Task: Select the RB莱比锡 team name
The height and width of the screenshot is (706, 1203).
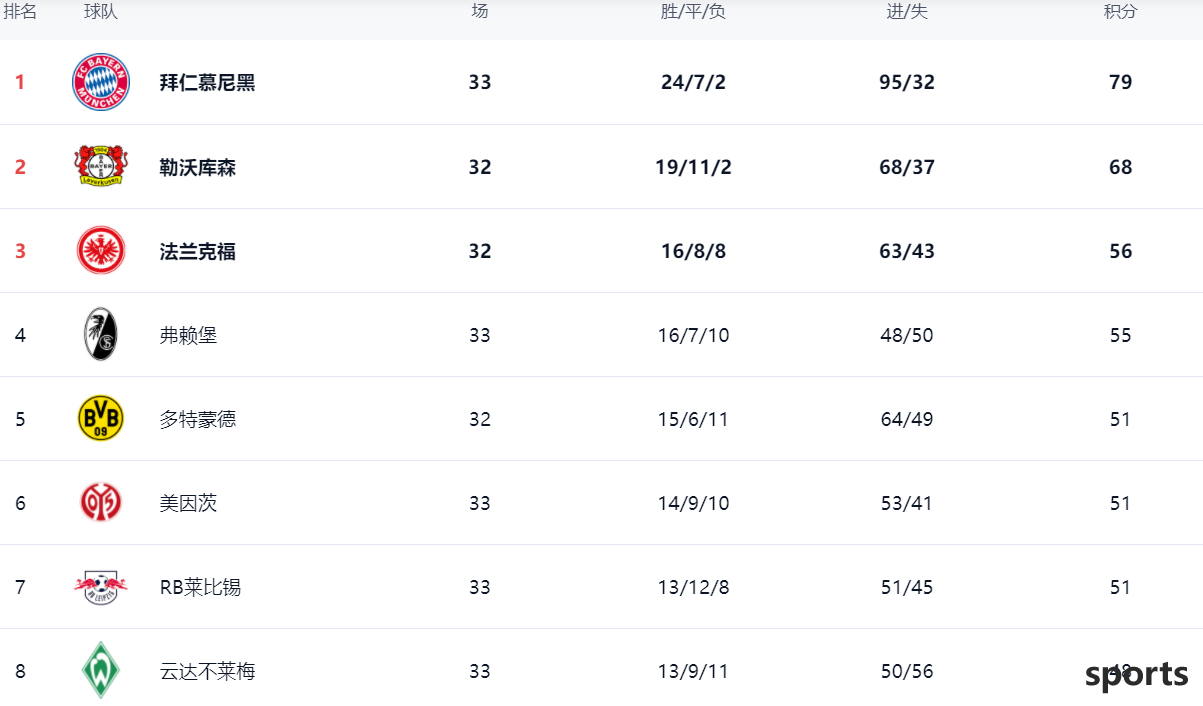Action: [x=200, y=586]
